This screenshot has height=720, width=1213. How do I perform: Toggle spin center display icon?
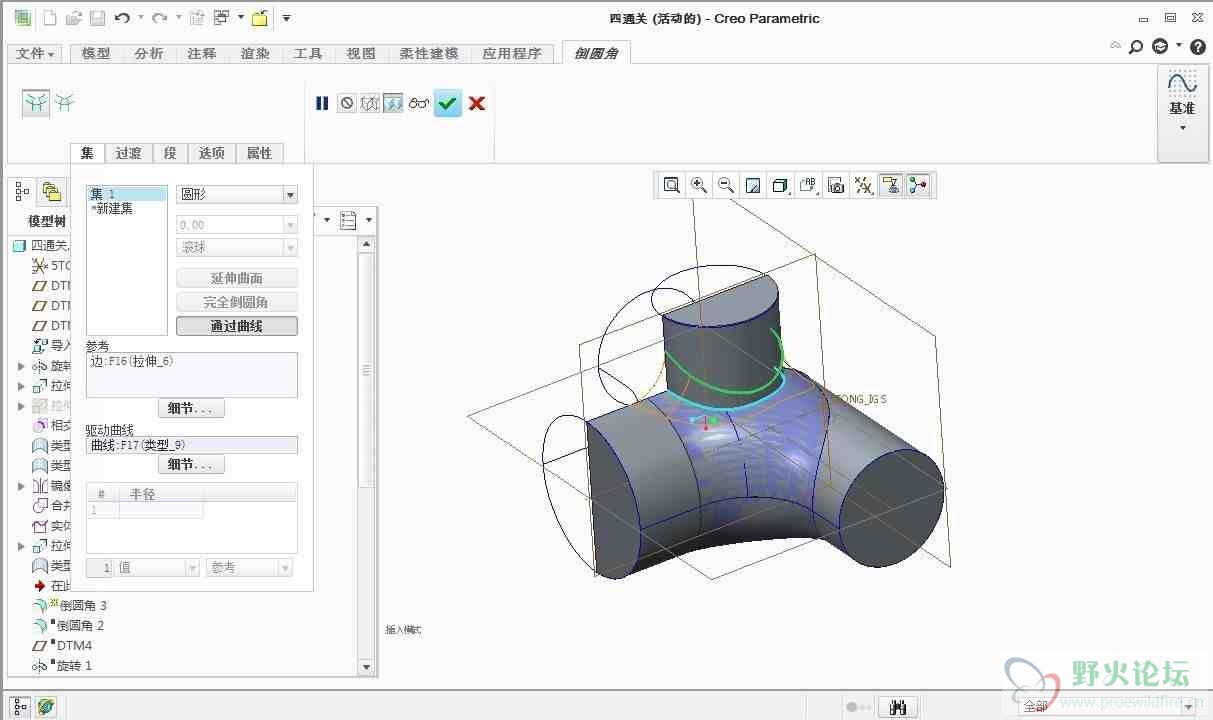pyautogui.click(x=918, y=185)
